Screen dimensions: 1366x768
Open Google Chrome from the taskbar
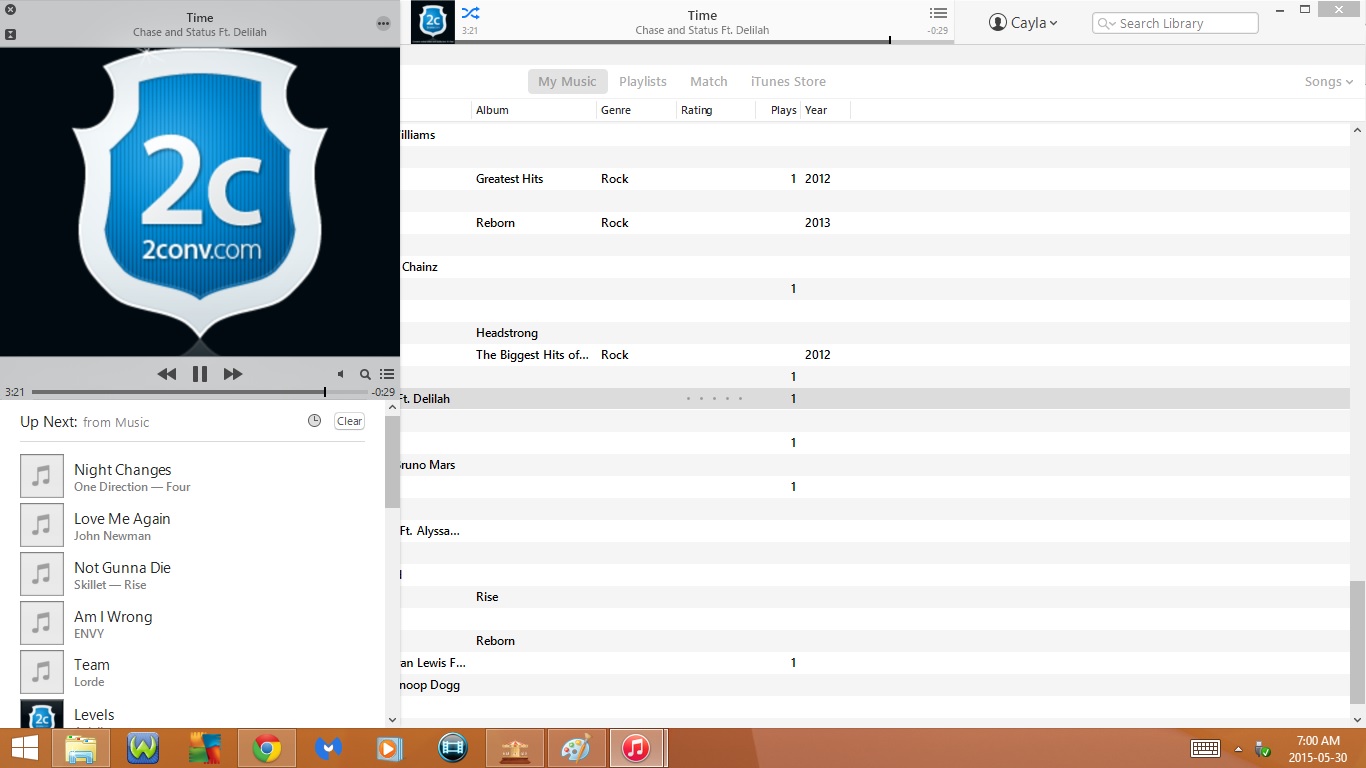click(266, 748)
